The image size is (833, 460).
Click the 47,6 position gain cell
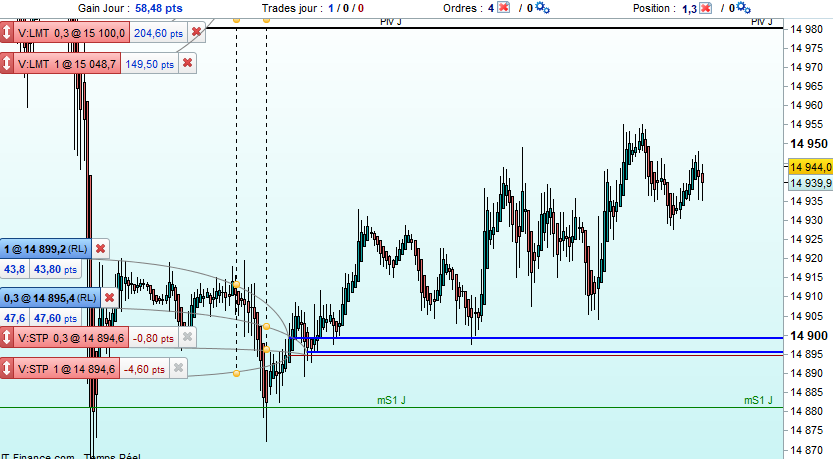click(15, 318)
